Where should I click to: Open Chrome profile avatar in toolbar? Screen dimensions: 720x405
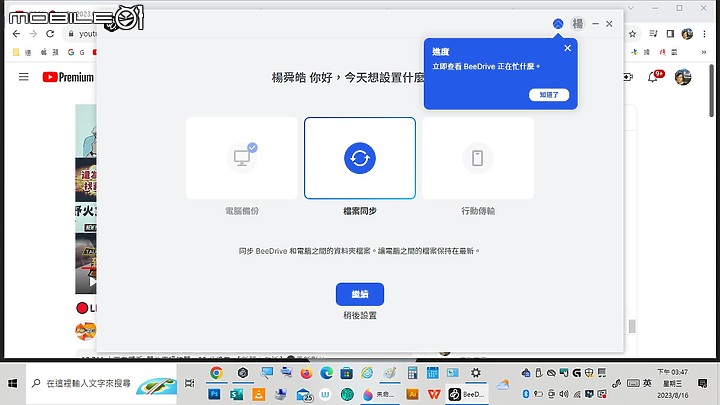click(687, 34)
